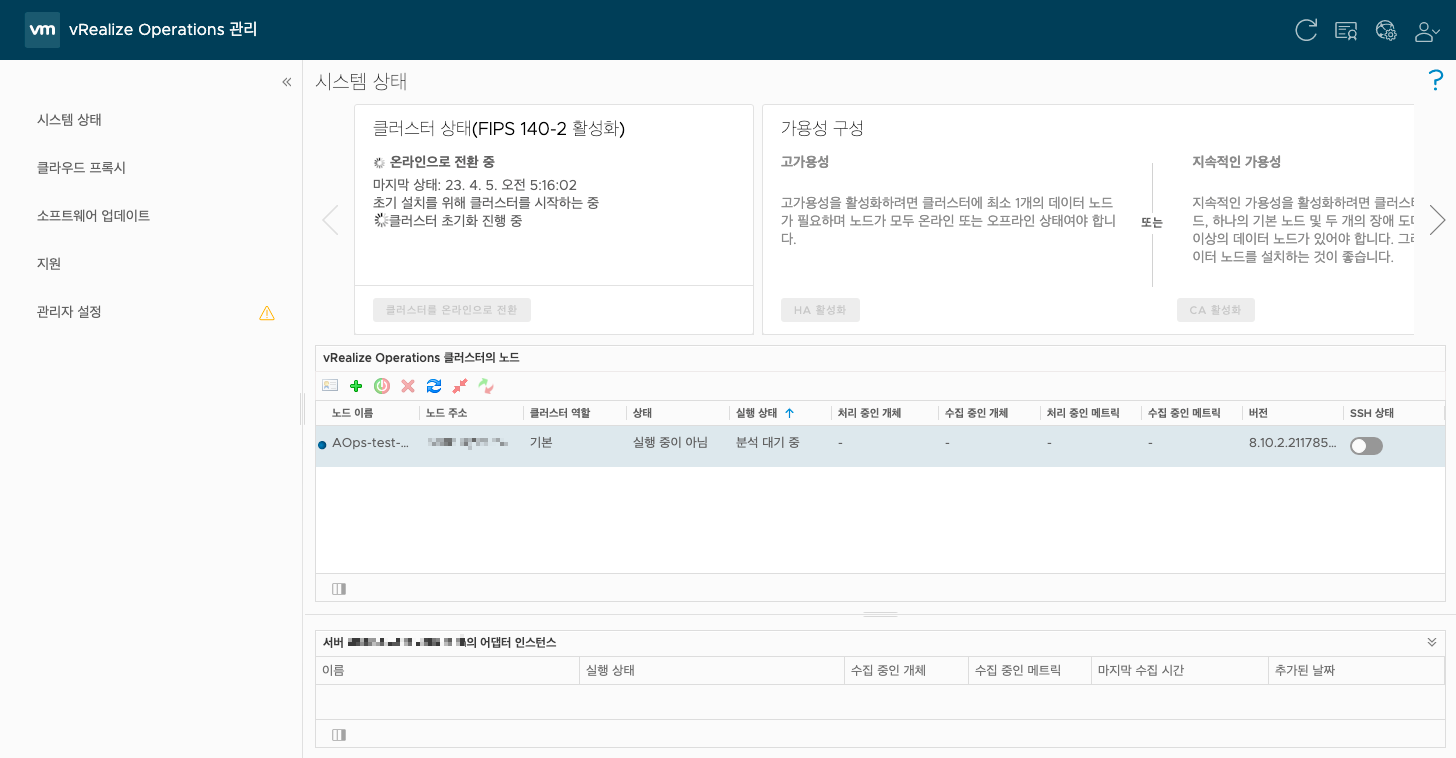Image resolution: width=1456 pixels, height=758 pixels.
Task: Click the red X remove node icon
Action: 408,385
